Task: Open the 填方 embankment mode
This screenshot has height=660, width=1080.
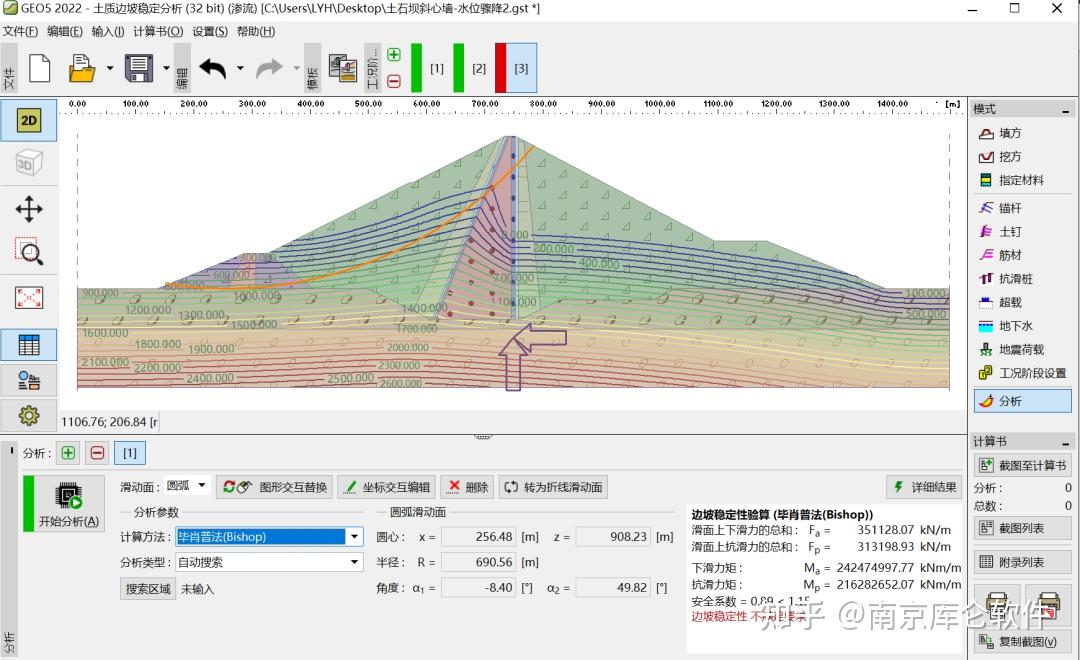Action: click(1022, 134)
